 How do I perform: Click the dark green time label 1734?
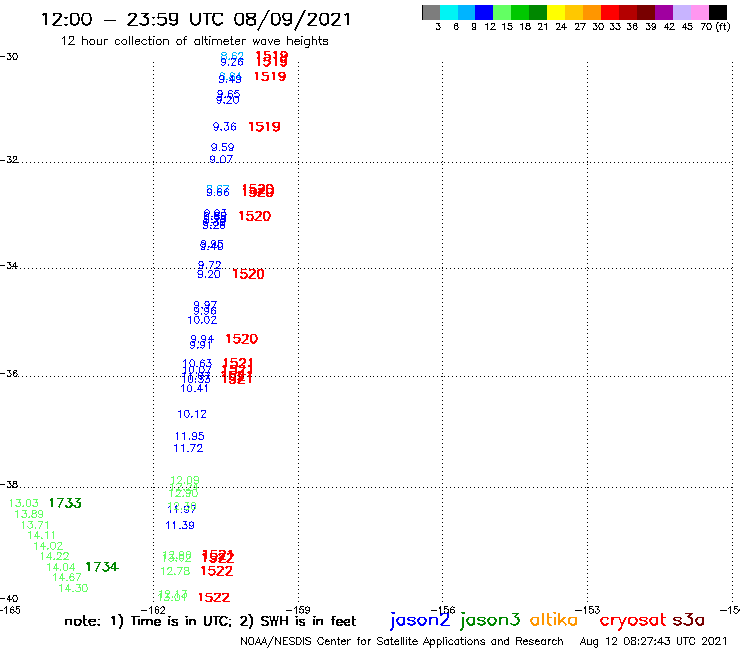pos(102,566)
